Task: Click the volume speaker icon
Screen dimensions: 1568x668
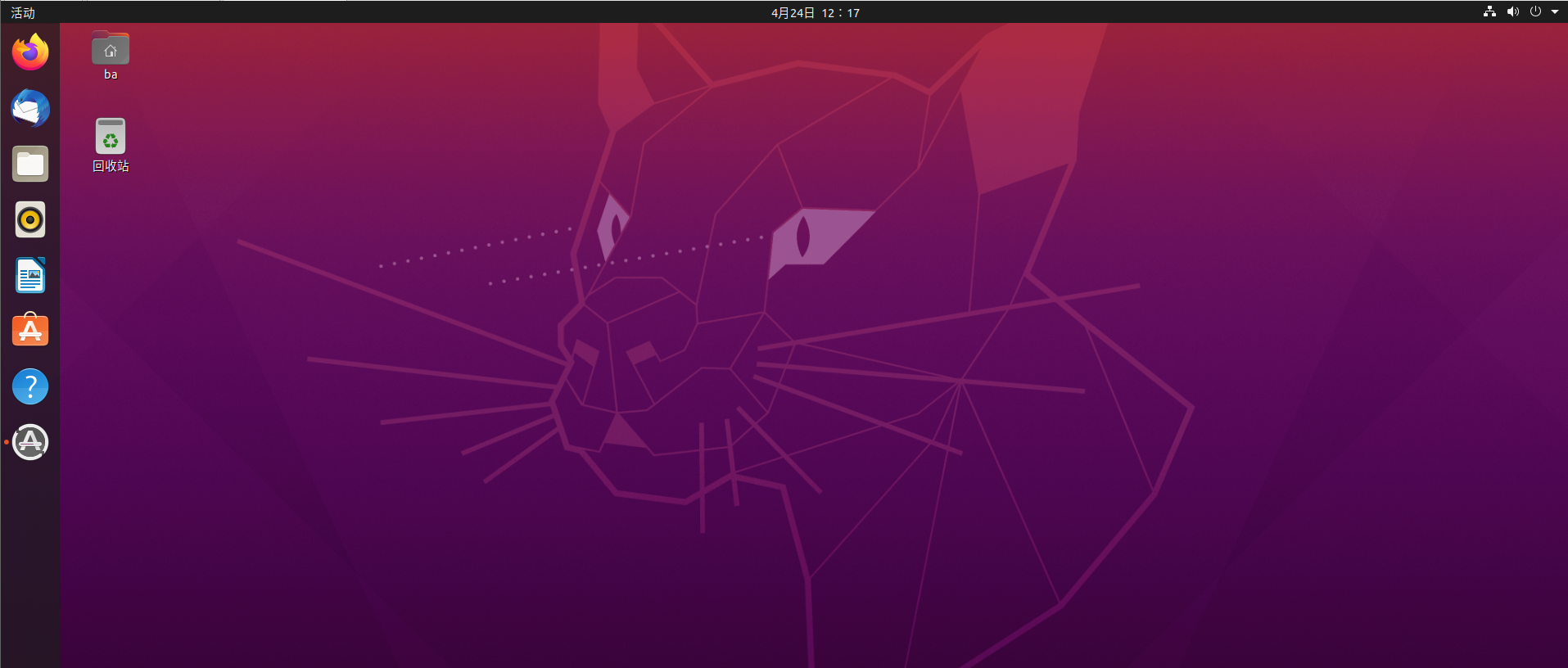Action: pyautogui.click(x=1513, y=11)
